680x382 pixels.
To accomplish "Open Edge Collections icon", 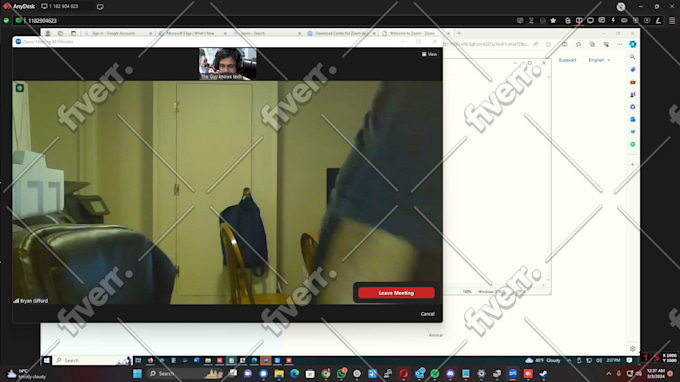I will tap(592, 44).
